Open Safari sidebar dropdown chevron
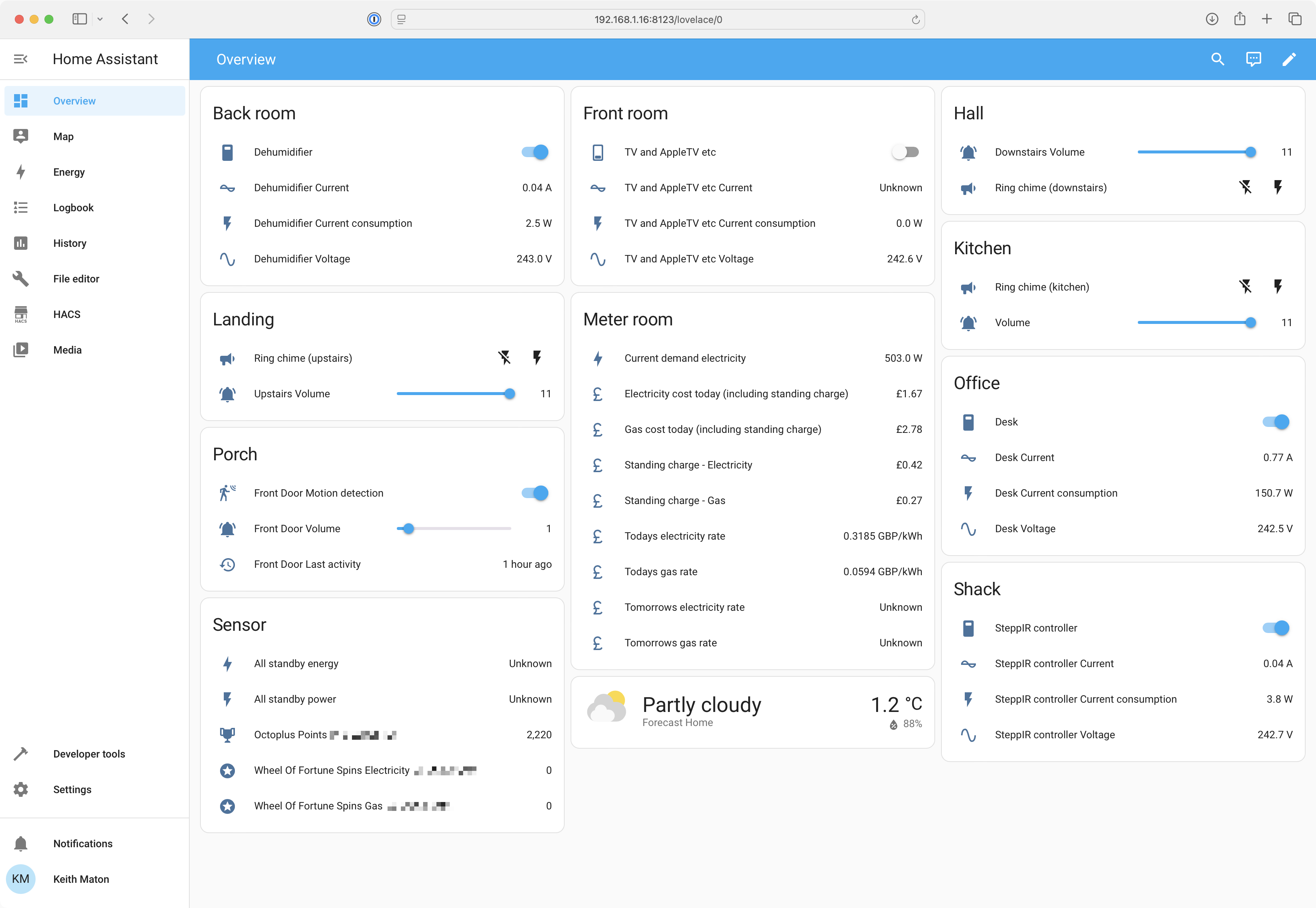1316x908 pixels. click(x=100, y=19)
